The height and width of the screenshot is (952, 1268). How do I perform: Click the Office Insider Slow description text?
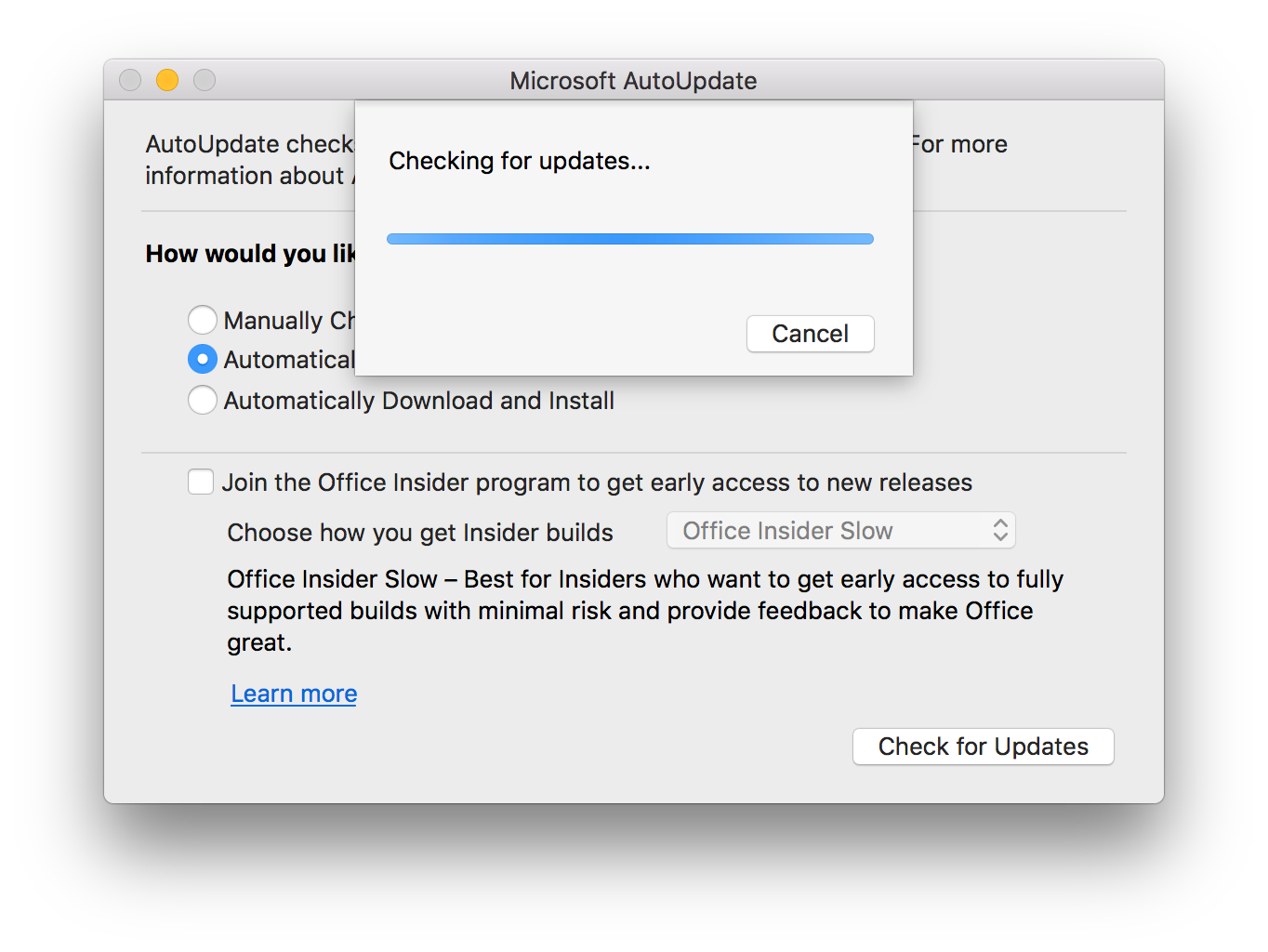pyautogui.click(x=644, y=610)
